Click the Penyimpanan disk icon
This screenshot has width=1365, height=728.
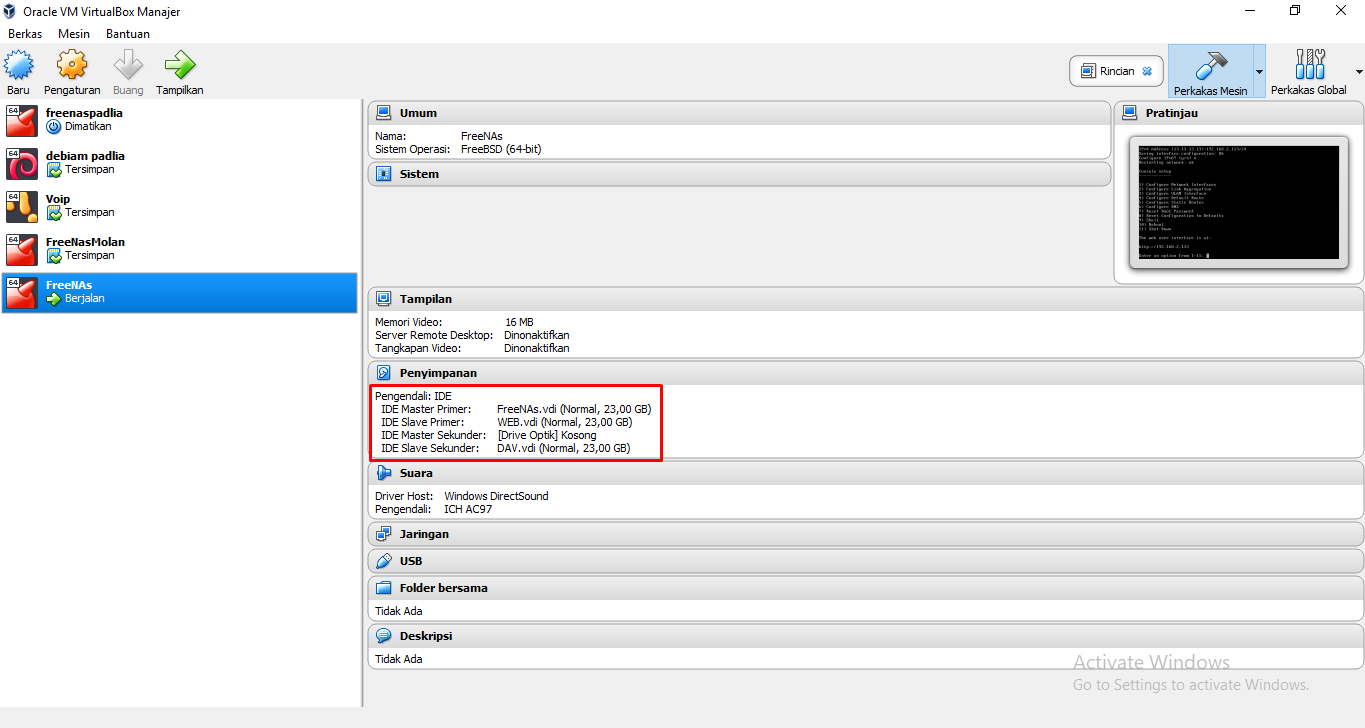383,373
